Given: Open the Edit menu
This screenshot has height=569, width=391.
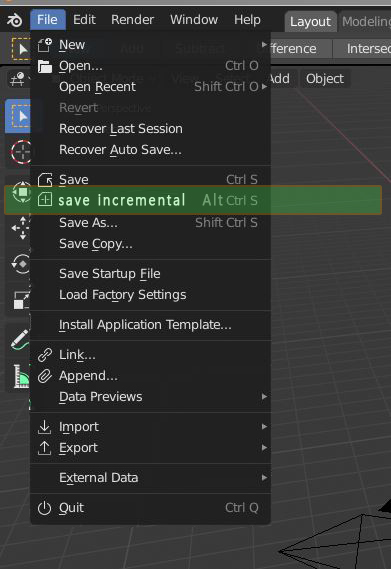Looking at the screenshot, I should 84,20.
